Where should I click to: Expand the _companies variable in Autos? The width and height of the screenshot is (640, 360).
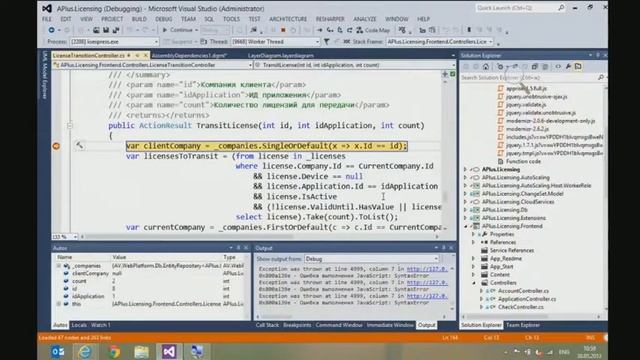[x=58, y=266]
